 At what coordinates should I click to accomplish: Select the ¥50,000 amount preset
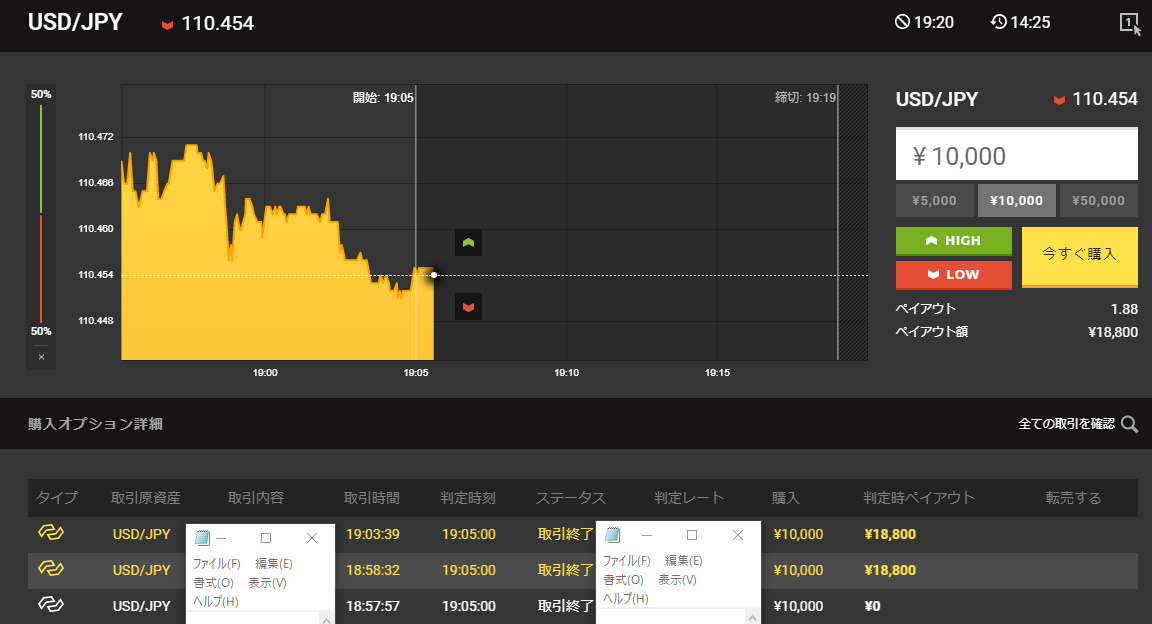1098,201
